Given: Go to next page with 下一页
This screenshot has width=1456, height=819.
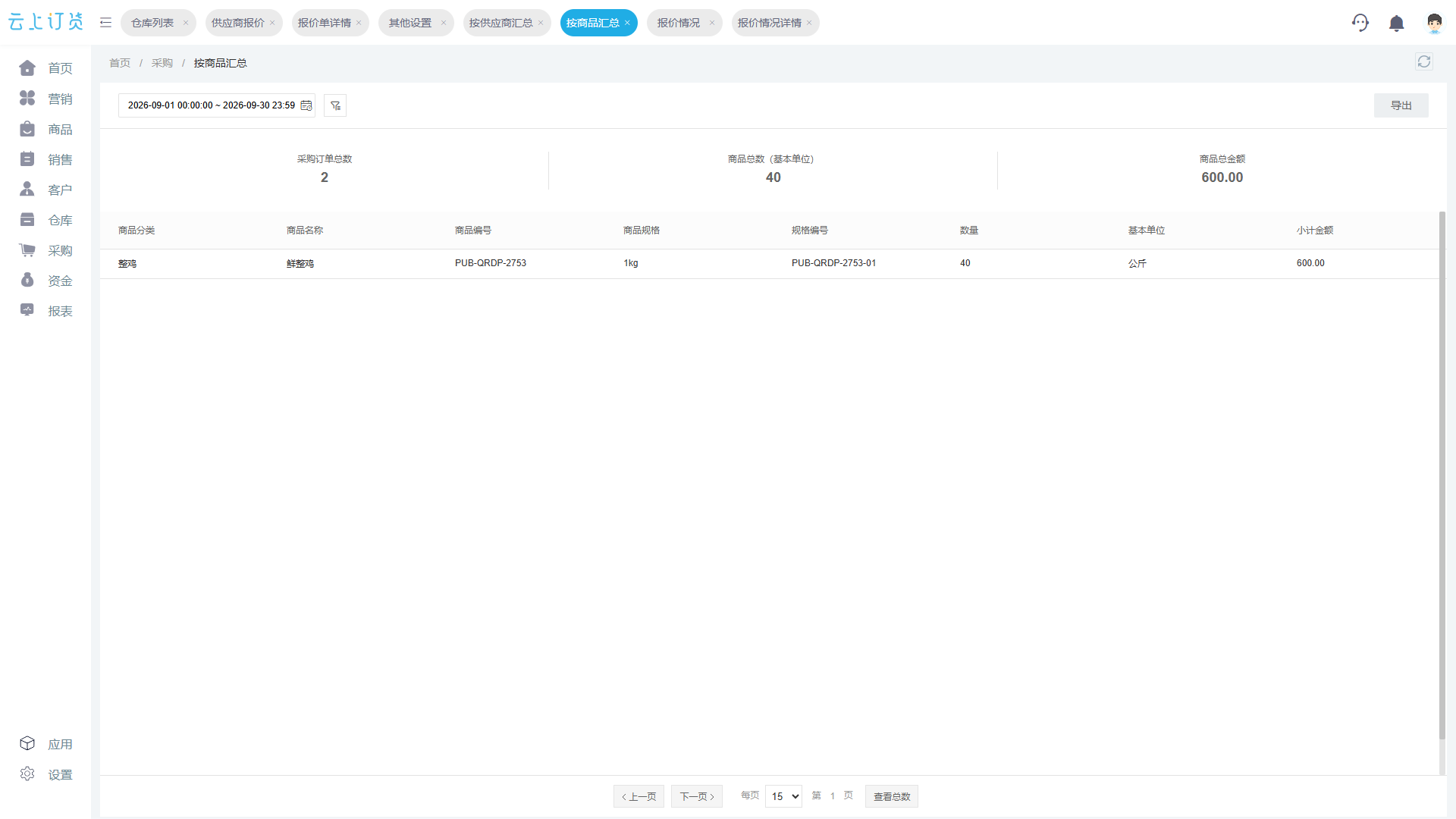Looking at the screenshot, I should 696,796.
